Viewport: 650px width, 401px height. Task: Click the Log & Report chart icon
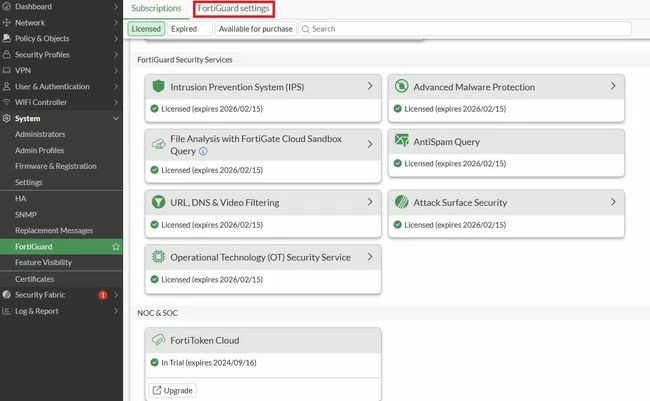[6, 311]
